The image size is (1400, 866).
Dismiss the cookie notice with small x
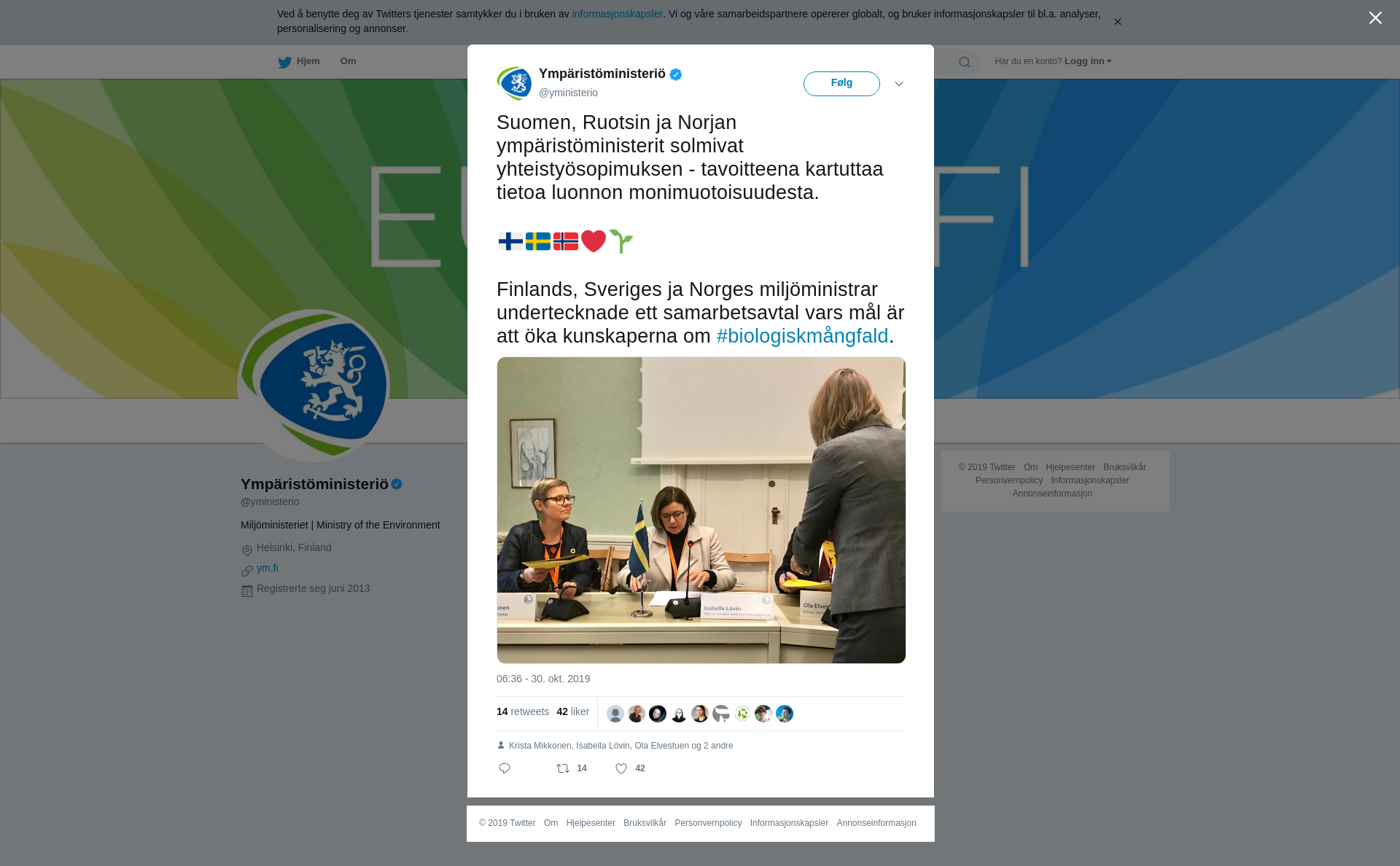point(1117,22)
